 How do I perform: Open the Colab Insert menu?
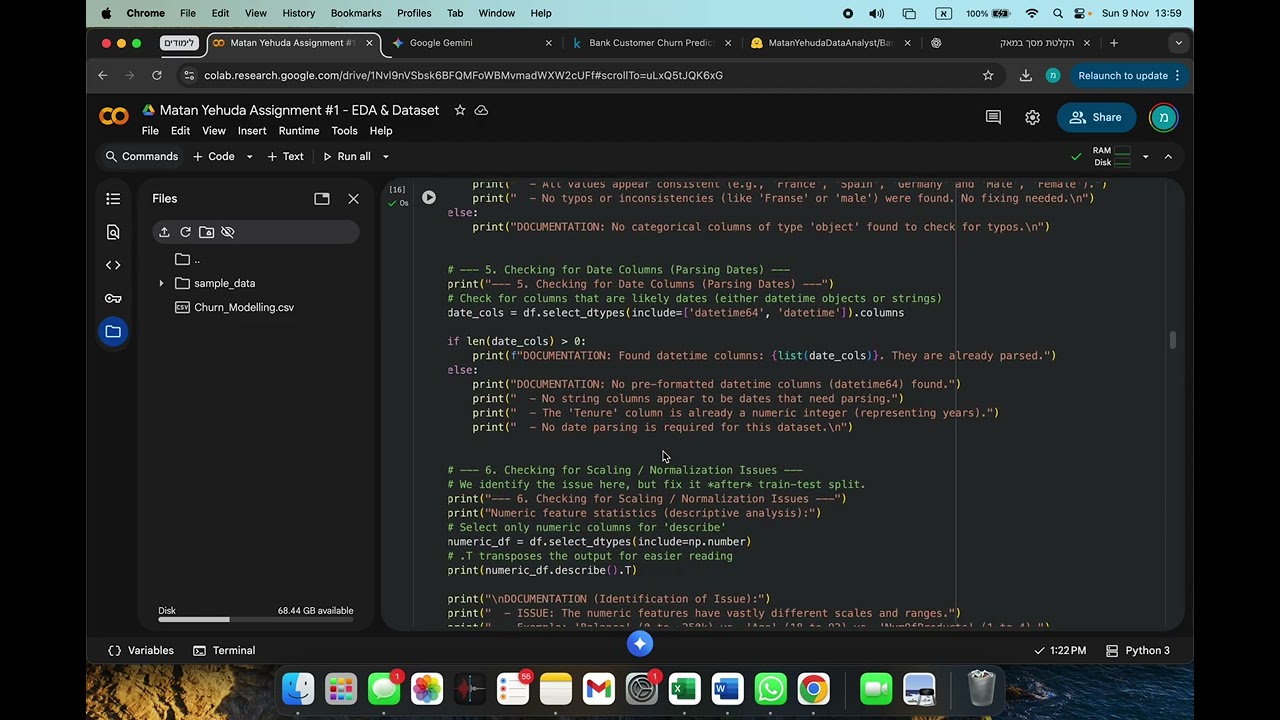[x=252, y=131]
